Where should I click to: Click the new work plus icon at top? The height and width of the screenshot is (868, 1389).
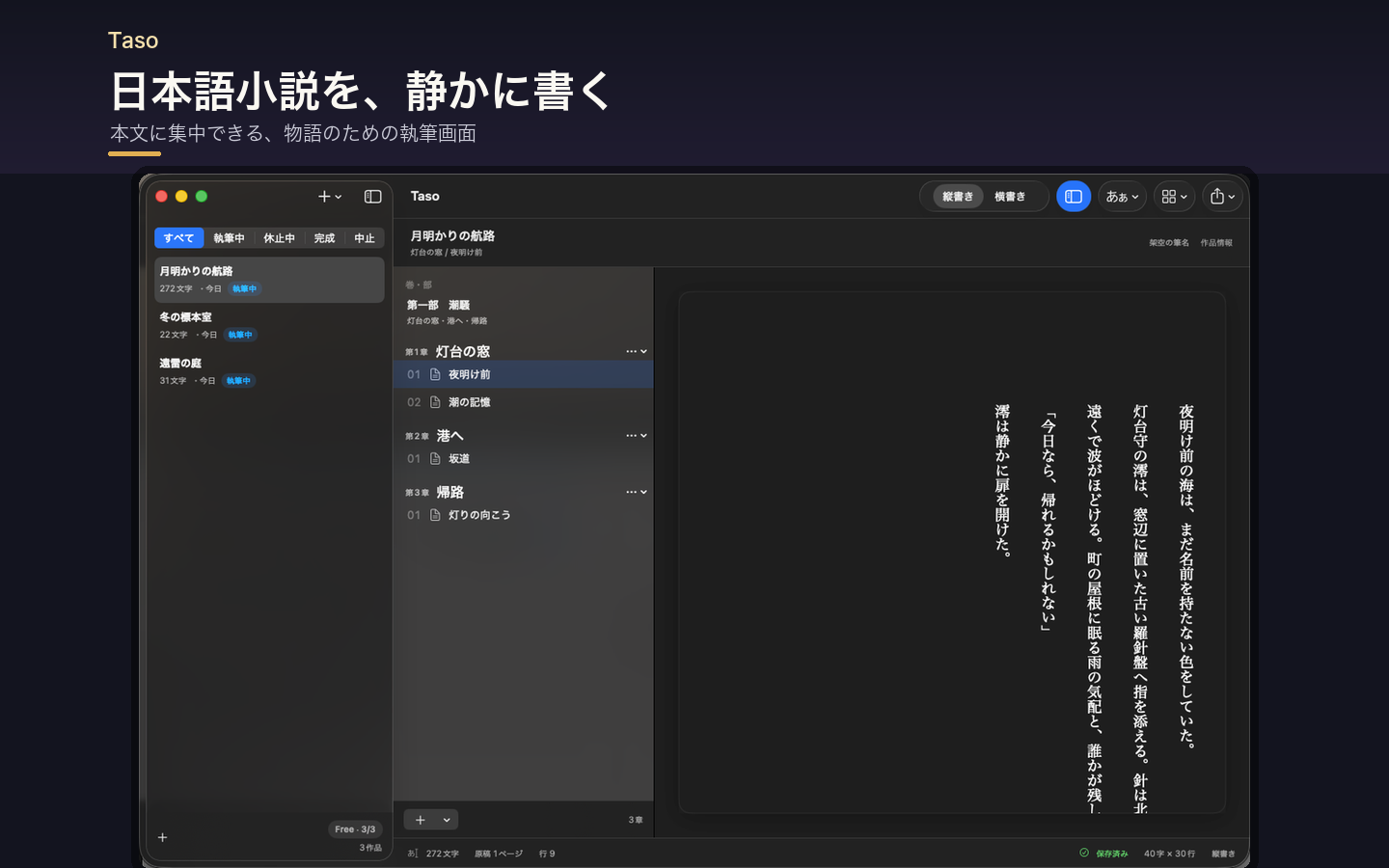tap(324, 197)
